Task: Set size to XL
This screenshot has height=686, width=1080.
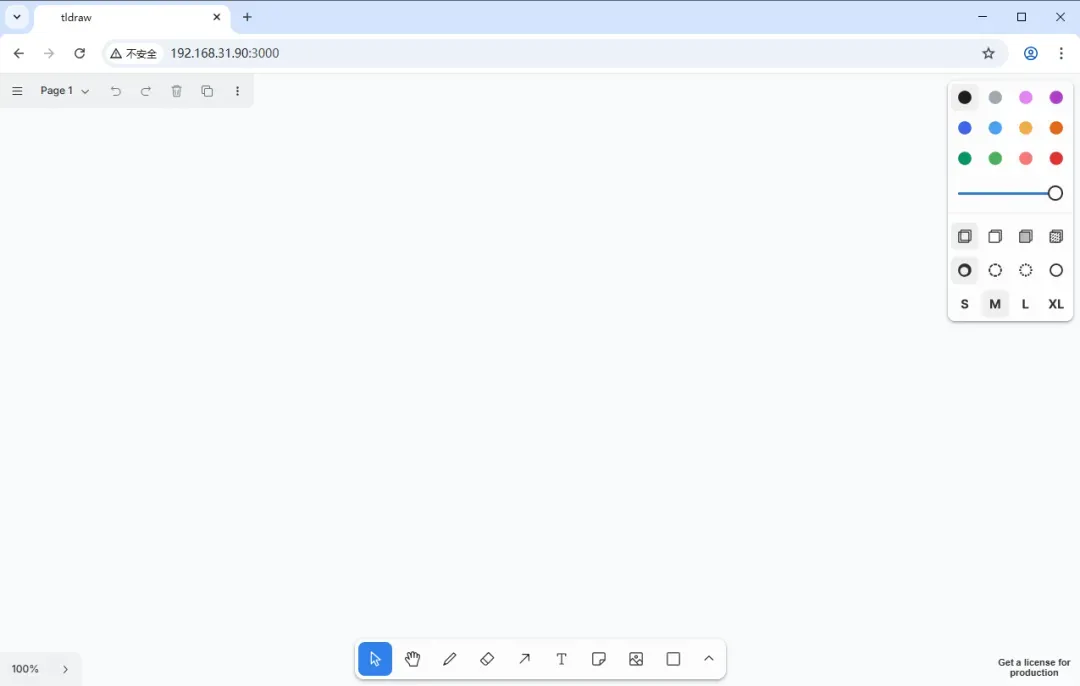Action: click(1055, 304)
